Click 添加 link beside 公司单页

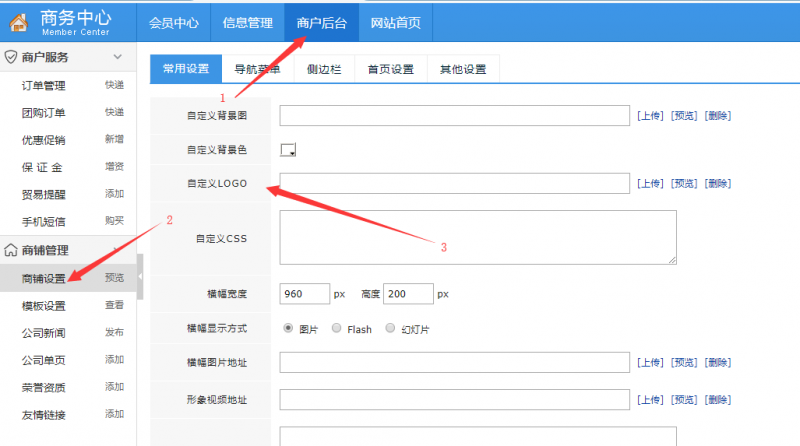point(114,359)
